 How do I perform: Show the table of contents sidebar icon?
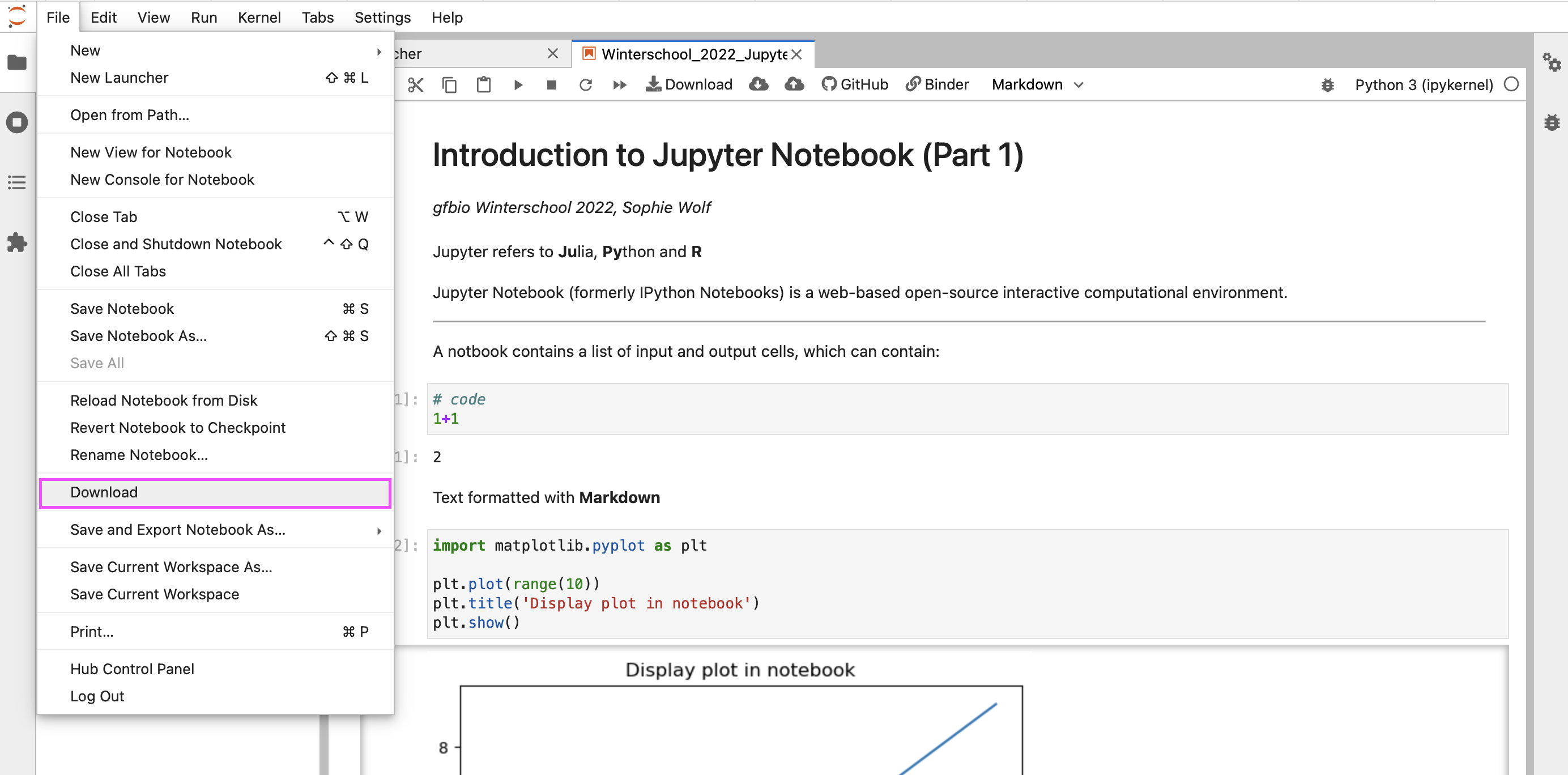pyautogui.click(x=17, y=182)
